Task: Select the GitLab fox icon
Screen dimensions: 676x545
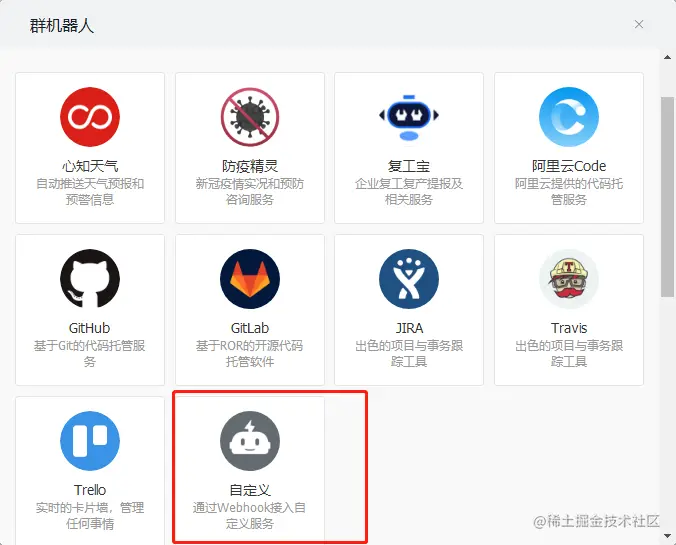Action: point(250,279)
